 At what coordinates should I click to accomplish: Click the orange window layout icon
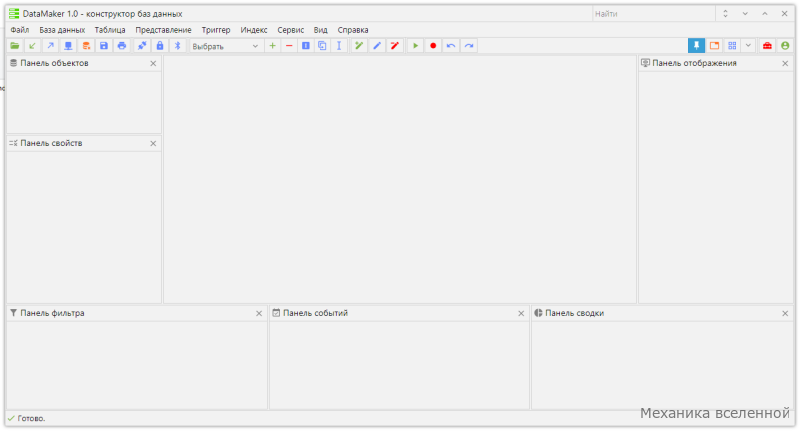tap(714, 46)
